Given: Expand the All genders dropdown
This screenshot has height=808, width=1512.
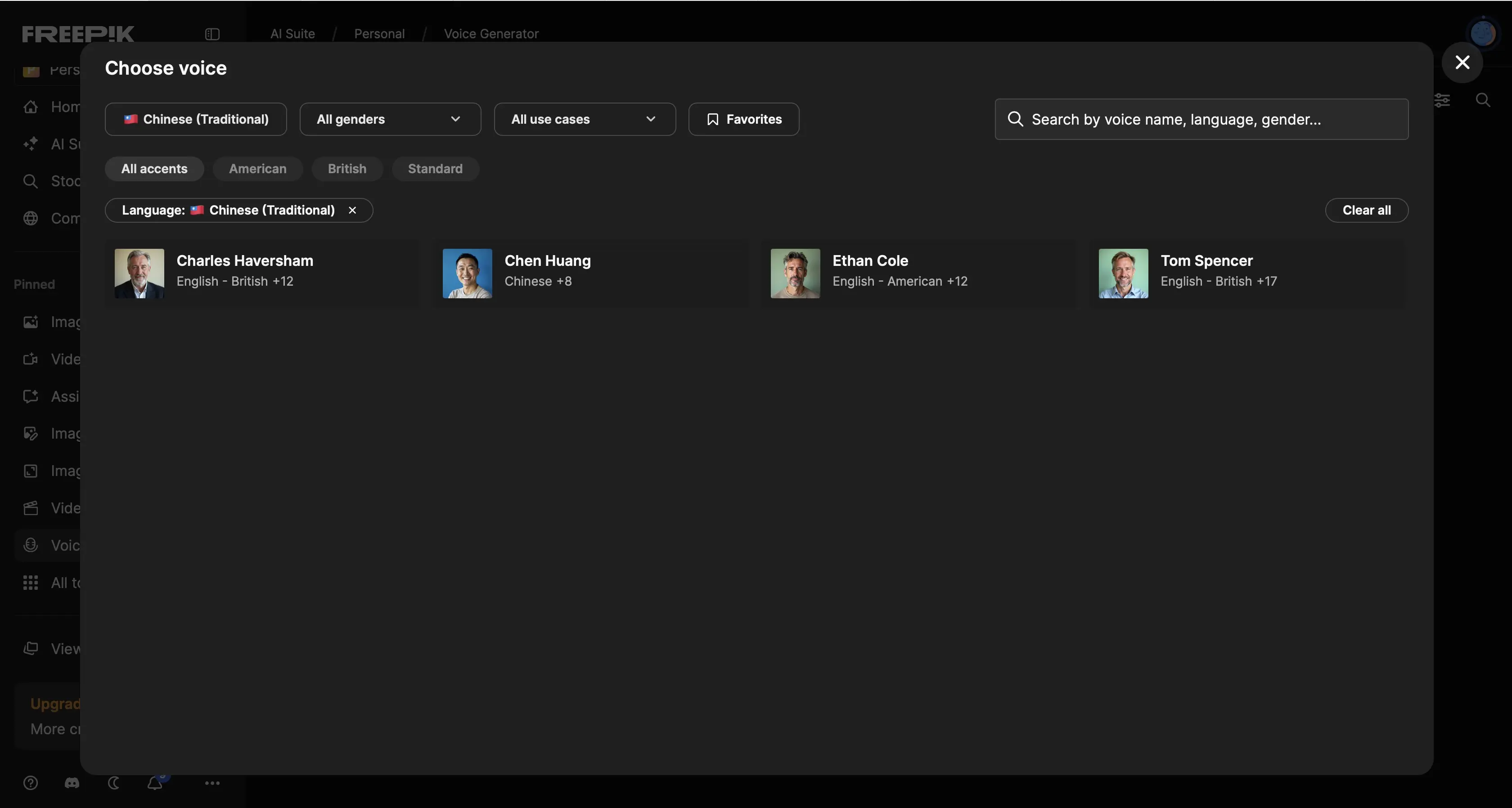Looking at the screenshot, I should [x=390, y=119].
